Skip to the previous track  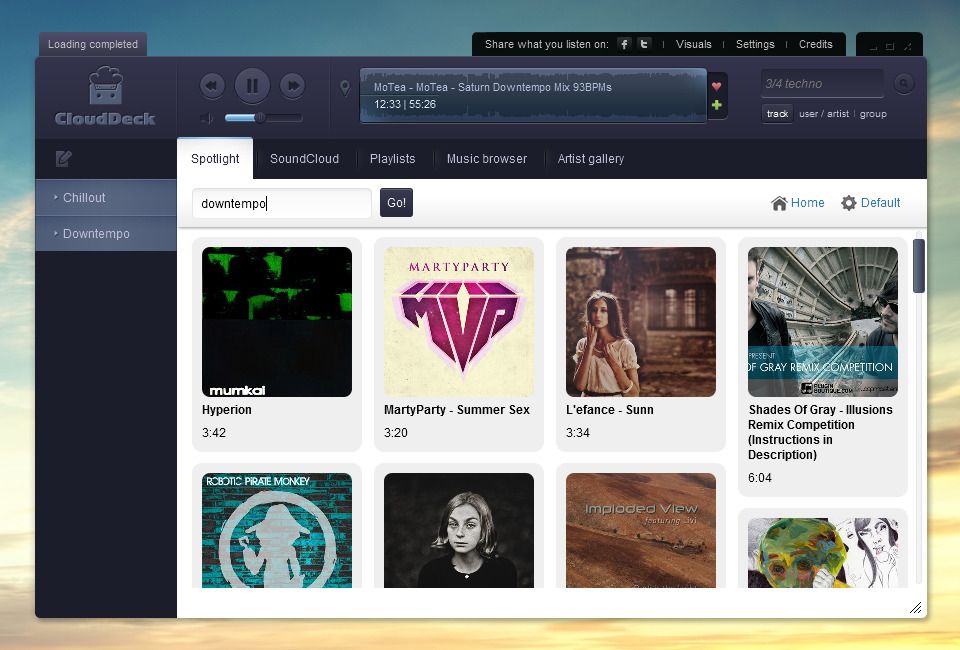point(212,86)
